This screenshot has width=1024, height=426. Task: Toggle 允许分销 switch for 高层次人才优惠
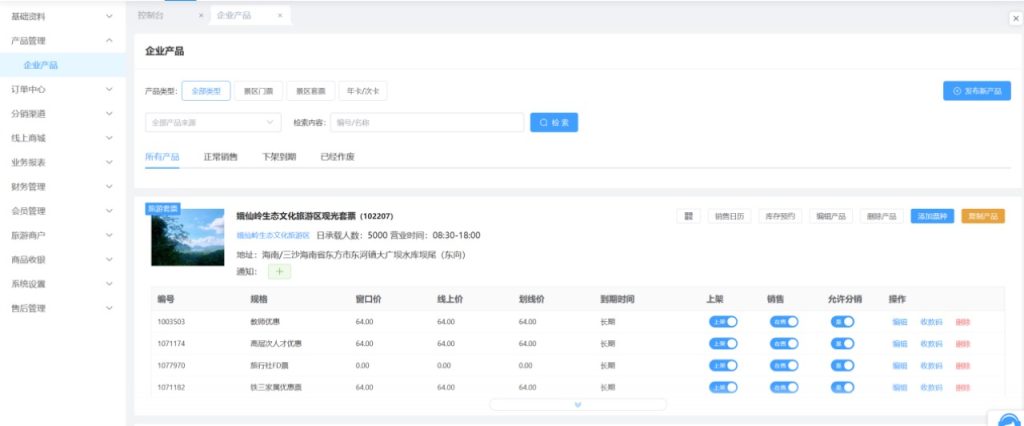click(x=842, y=344)
